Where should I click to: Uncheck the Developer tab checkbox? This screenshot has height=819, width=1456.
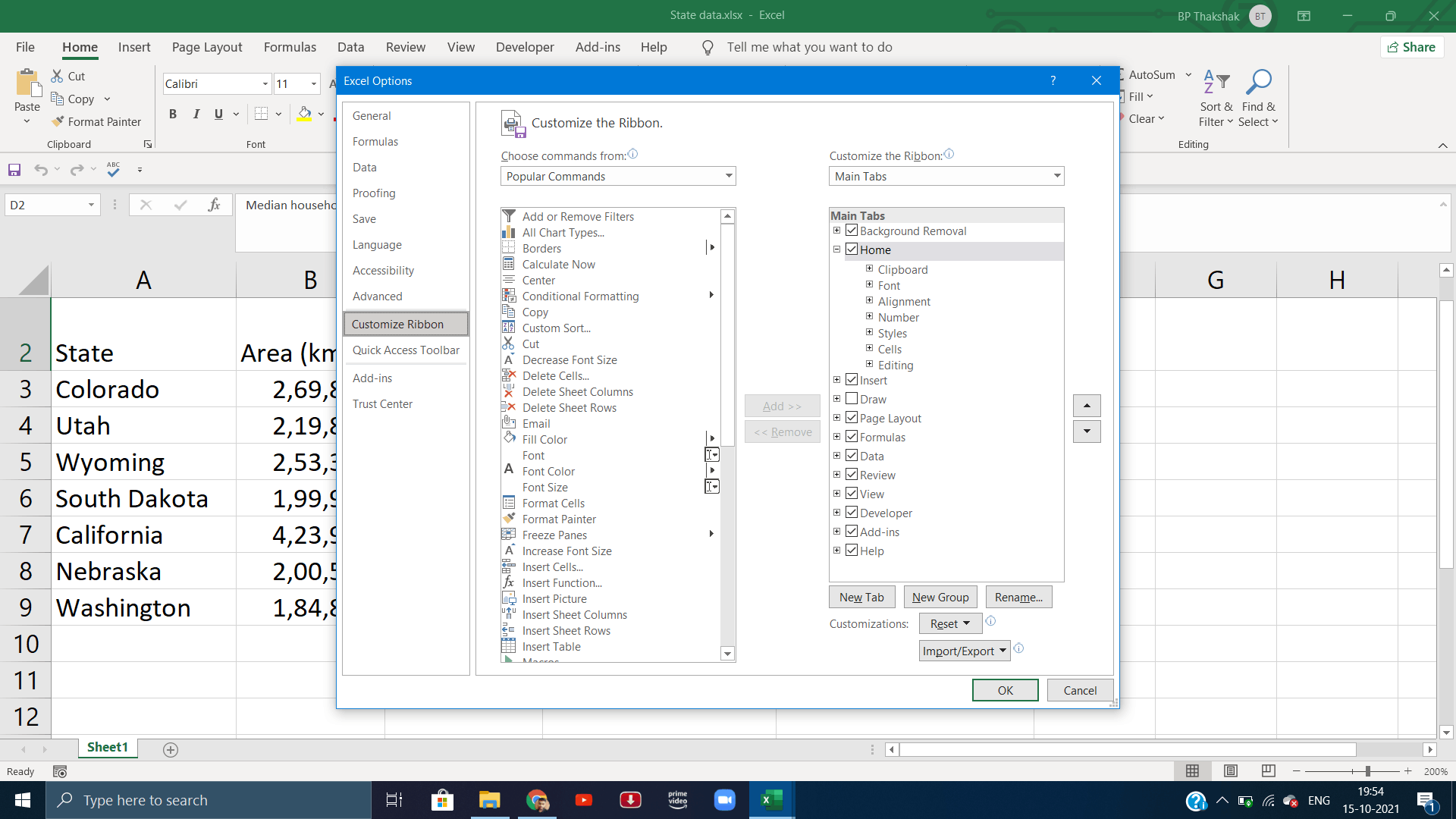[x=852, y=513]
